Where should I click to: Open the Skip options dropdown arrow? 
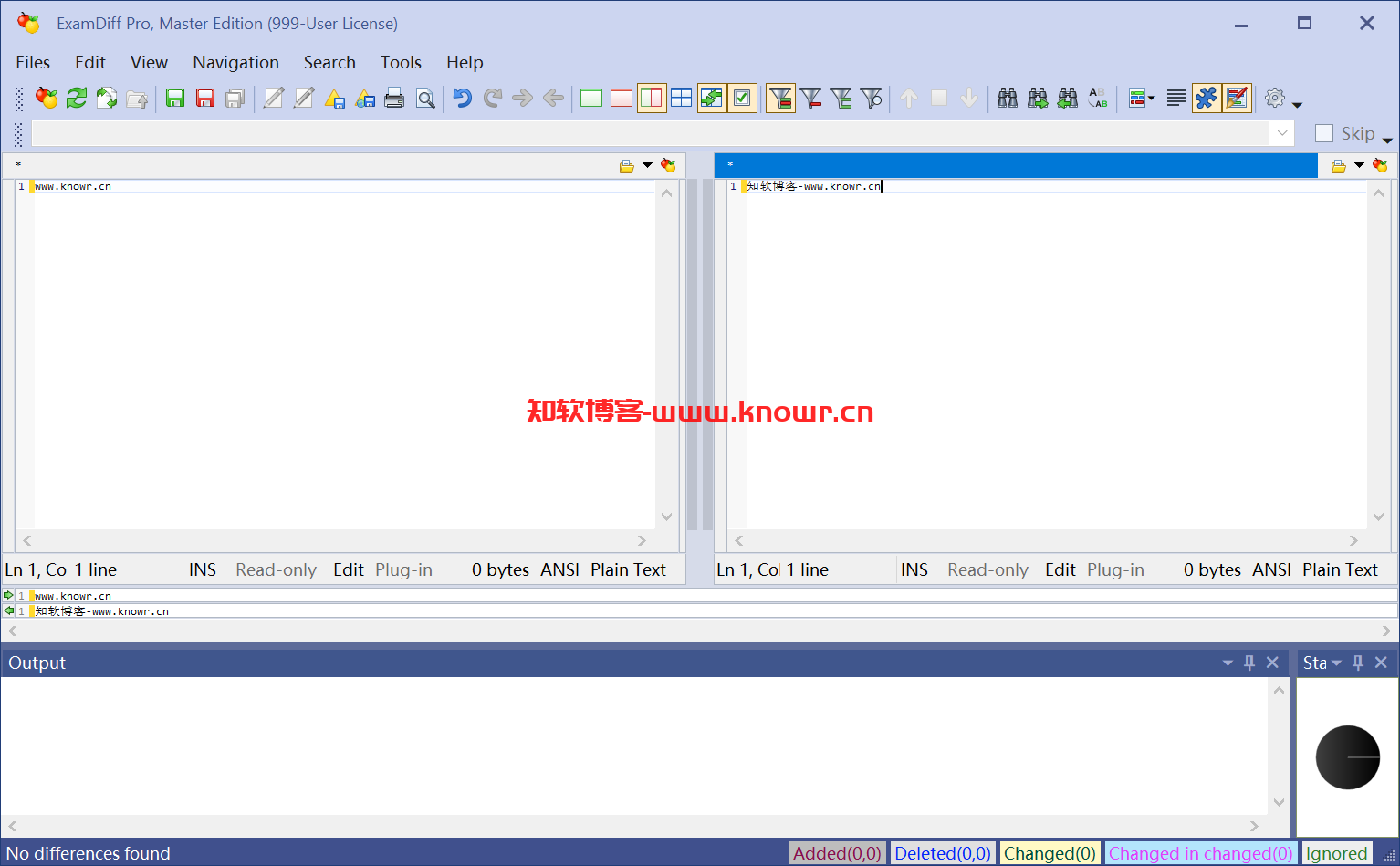(1387, 140)
